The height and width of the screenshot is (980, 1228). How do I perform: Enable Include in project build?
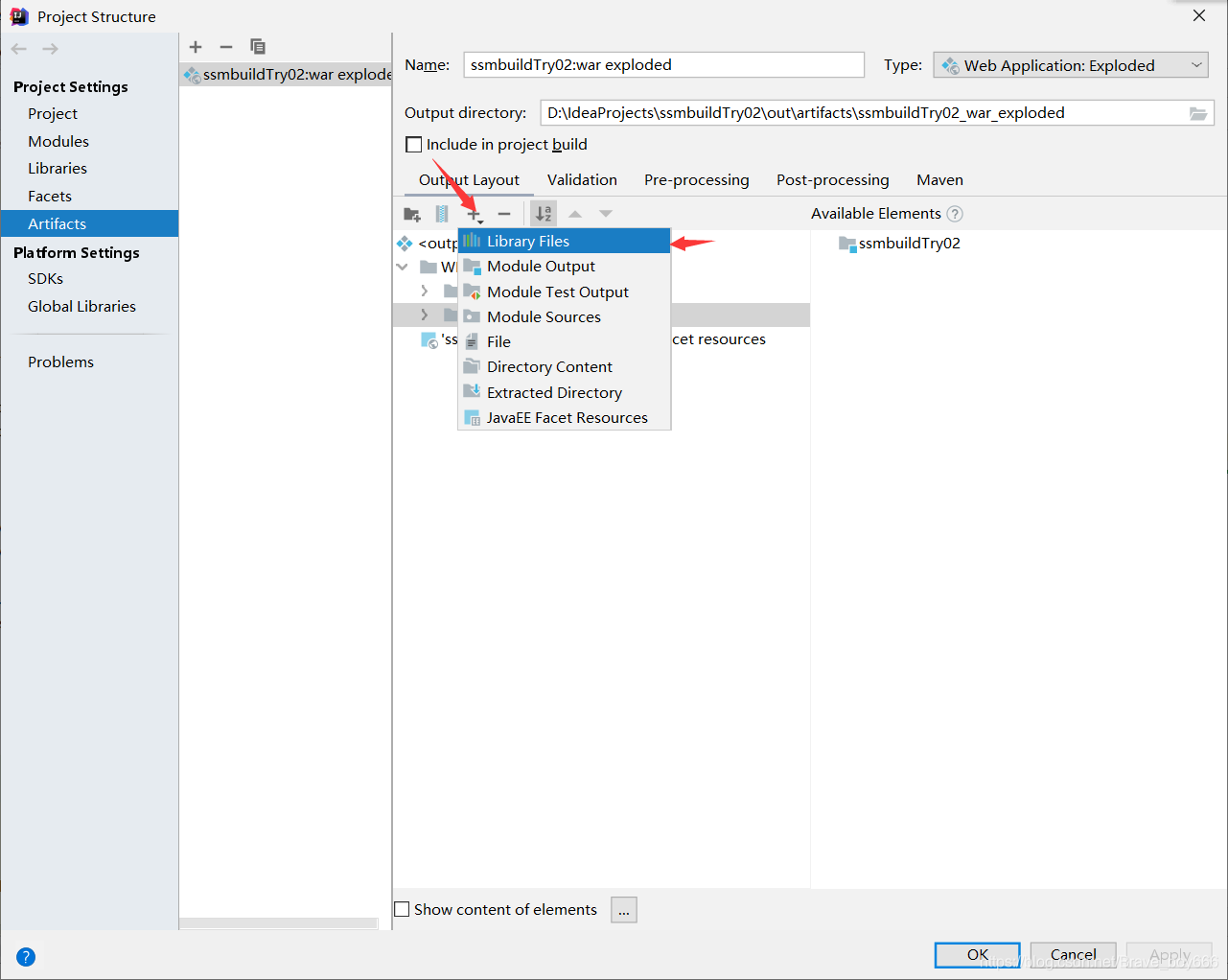(414, 145)
